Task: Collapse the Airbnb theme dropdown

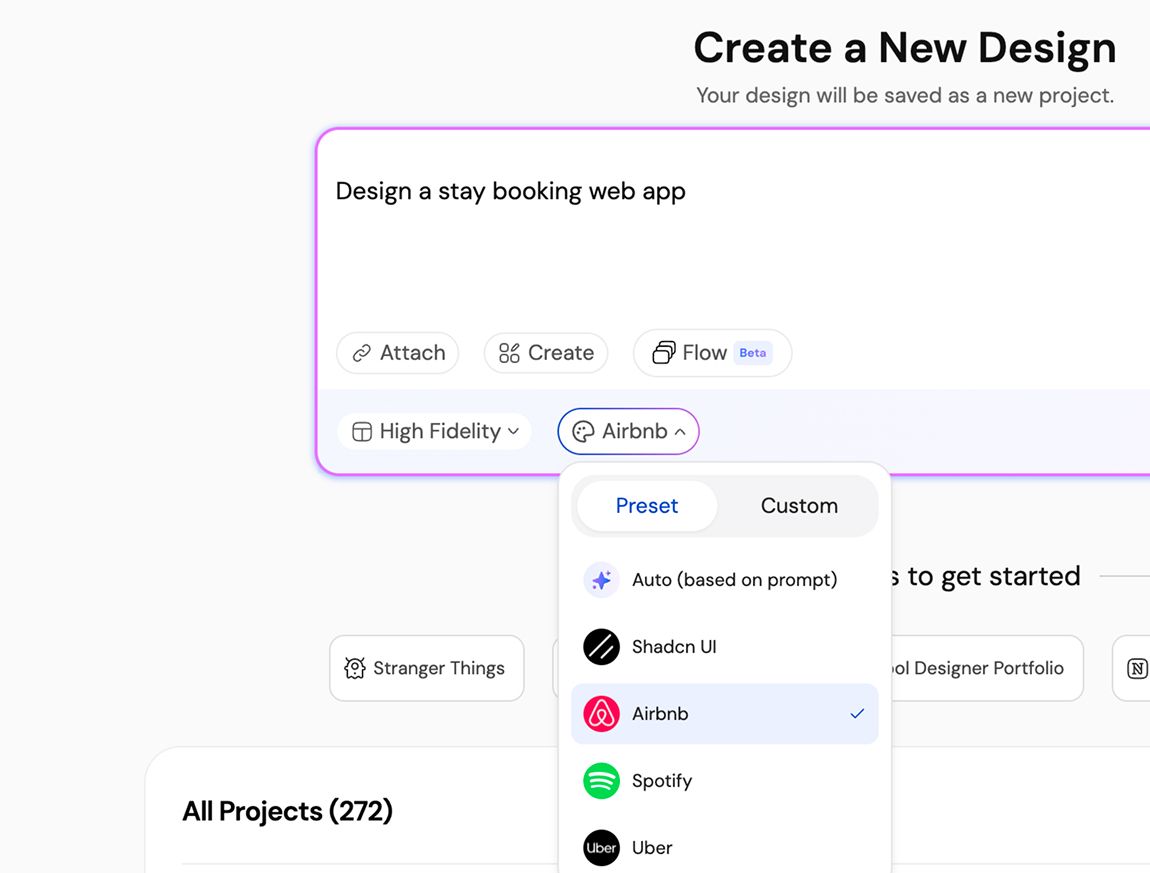Action: point(629,432)
